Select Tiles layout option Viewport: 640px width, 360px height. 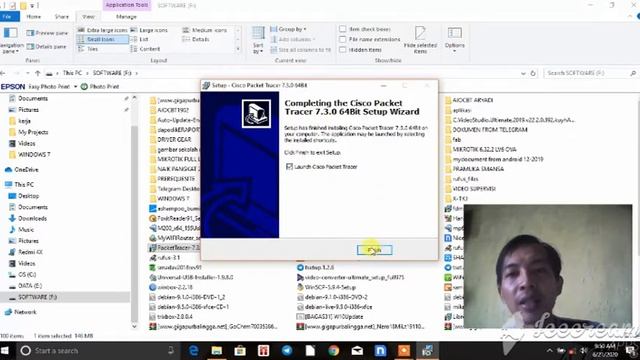(88, 49)
